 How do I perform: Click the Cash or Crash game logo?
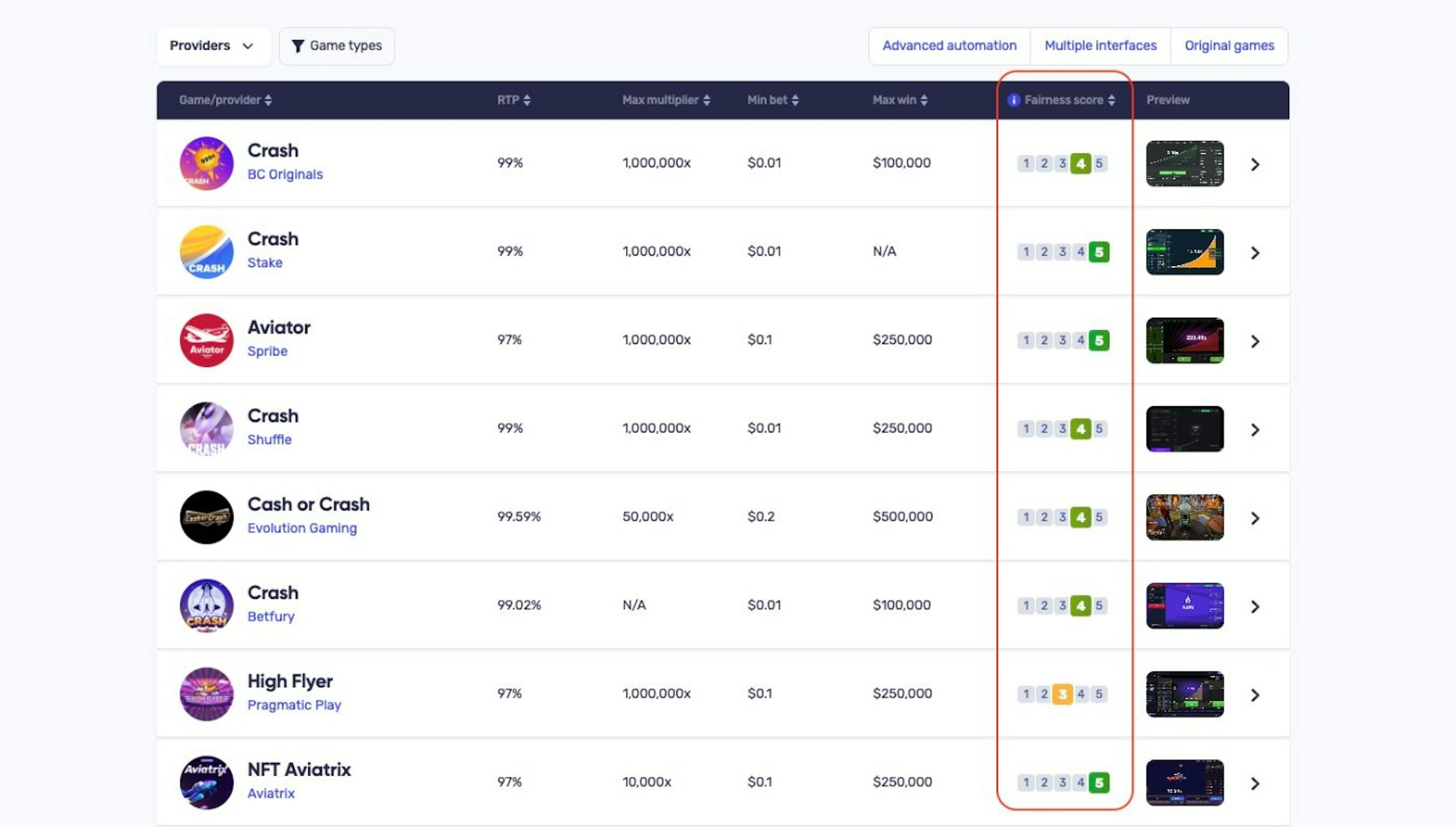pyautogui.click(x=206, y=517)
